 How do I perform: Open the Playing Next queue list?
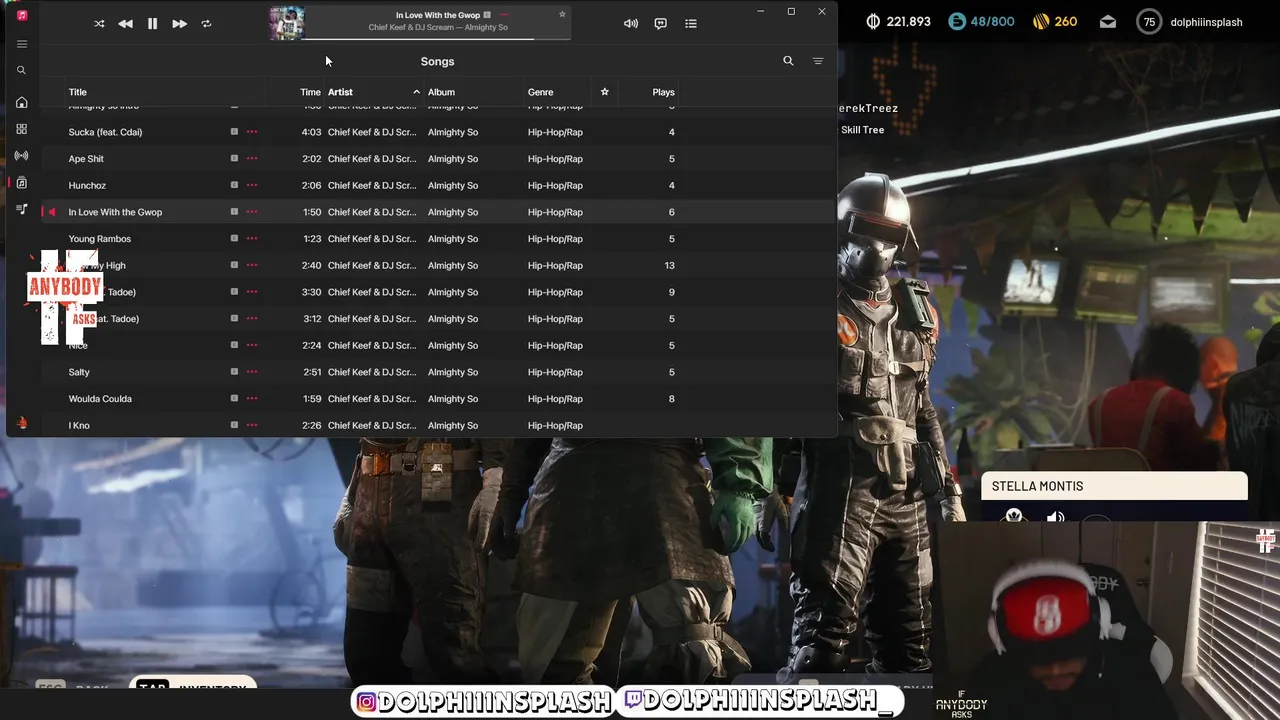pyautogui.click(x=691, y=24)
